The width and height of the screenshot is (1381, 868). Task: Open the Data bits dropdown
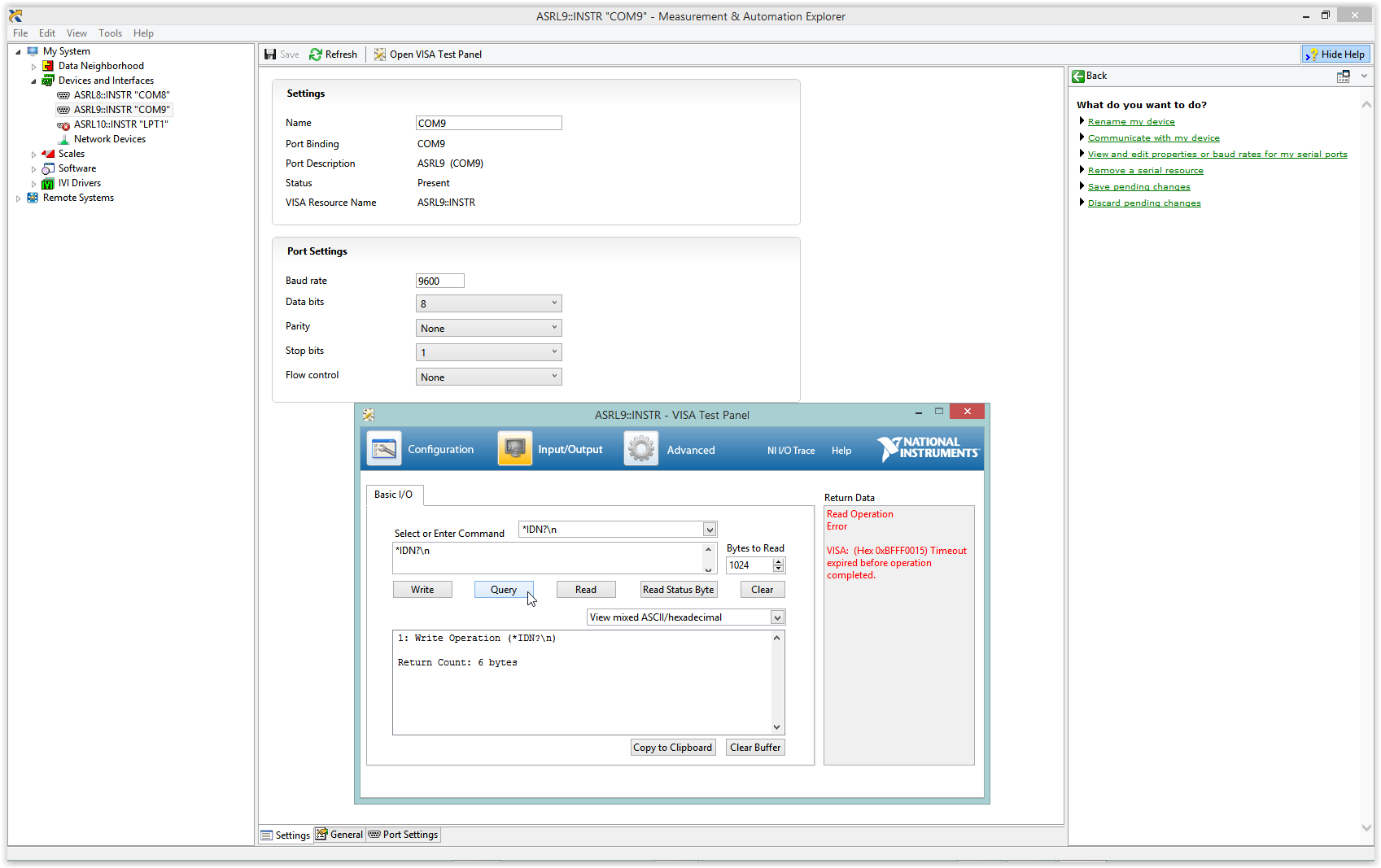click(x=488, y=303)
